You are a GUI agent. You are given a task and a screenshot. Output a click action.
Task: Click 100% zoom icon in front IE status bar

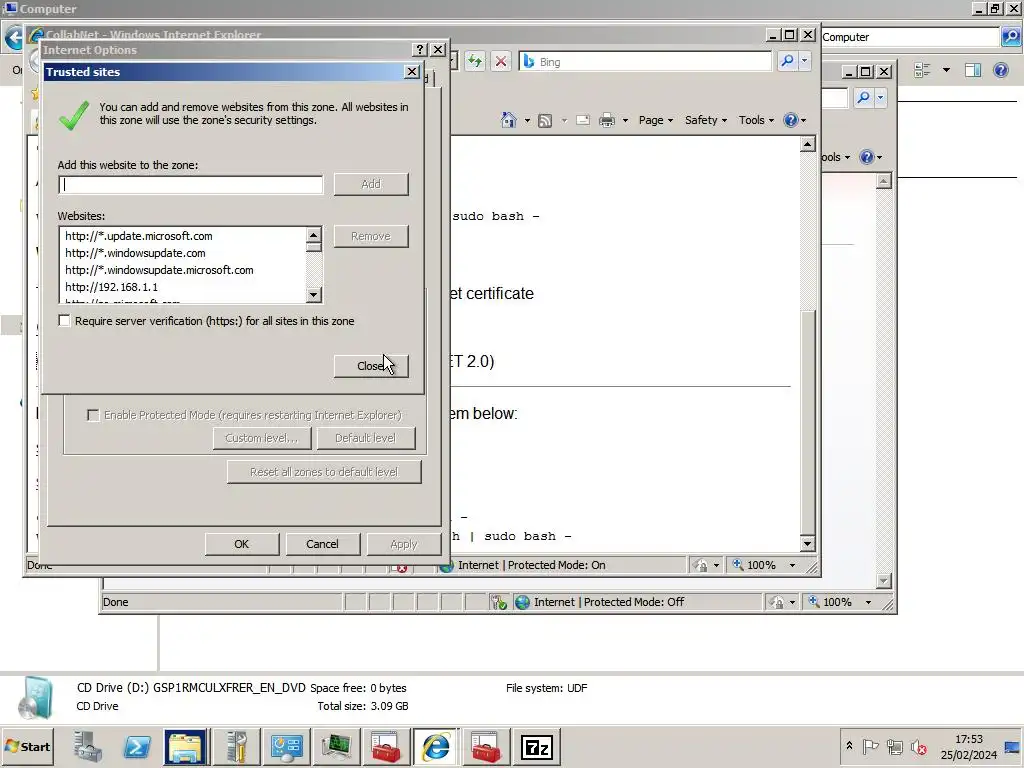pos(738,564)
